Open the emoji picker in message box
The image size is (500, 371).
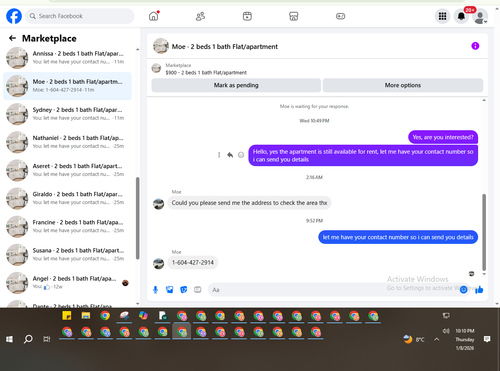(463, 290)
